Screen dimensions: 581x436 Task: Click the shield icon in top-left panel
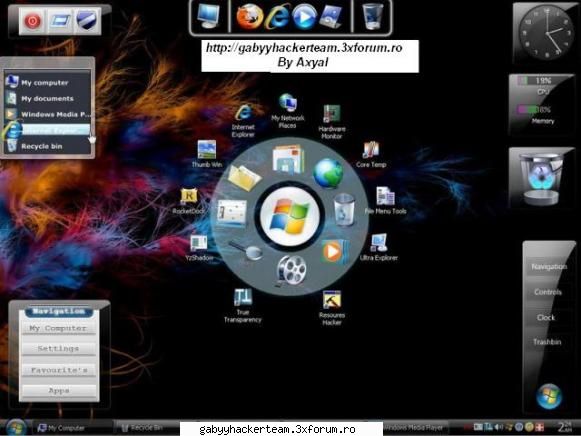pyautogui.click(x=86, y=20)
